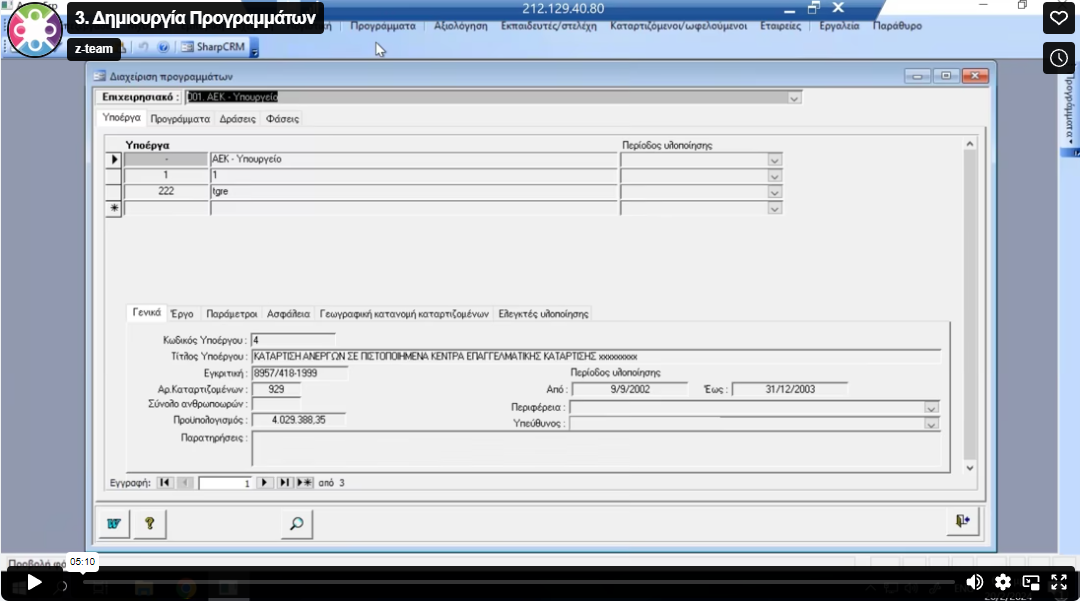Open the video settings gear
1080x601 pixels.
pyautogui.click(x=1003, y=582)
